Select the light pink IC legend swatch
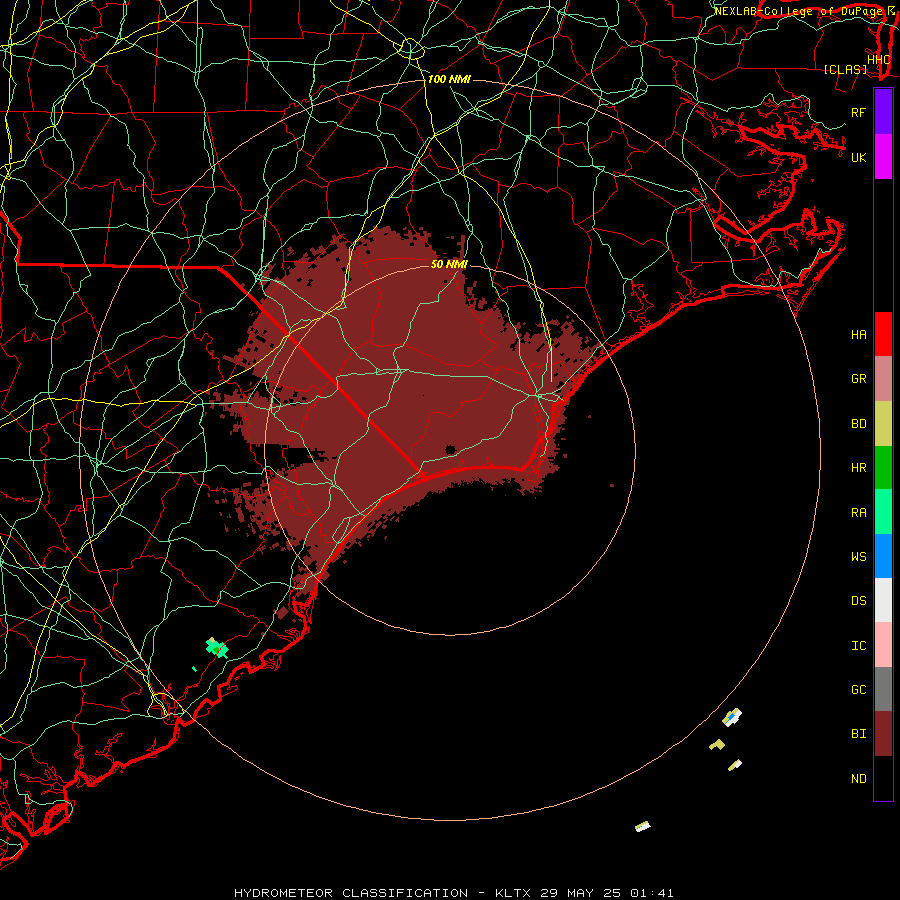Viewport: 900px width, 900px height. (883, 645)
